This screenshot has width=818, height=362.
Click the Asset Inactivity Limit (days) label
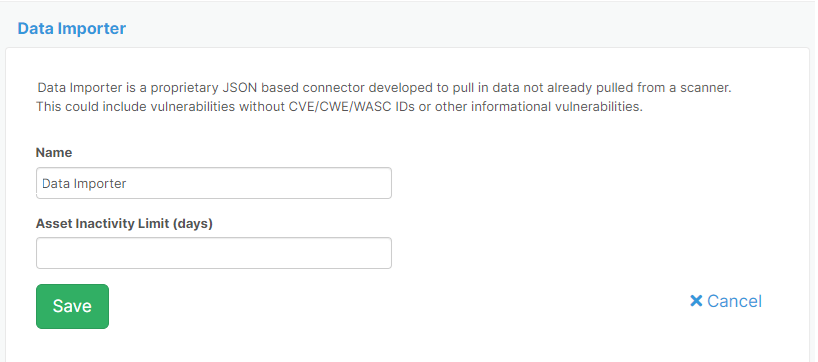click(124, 224)
